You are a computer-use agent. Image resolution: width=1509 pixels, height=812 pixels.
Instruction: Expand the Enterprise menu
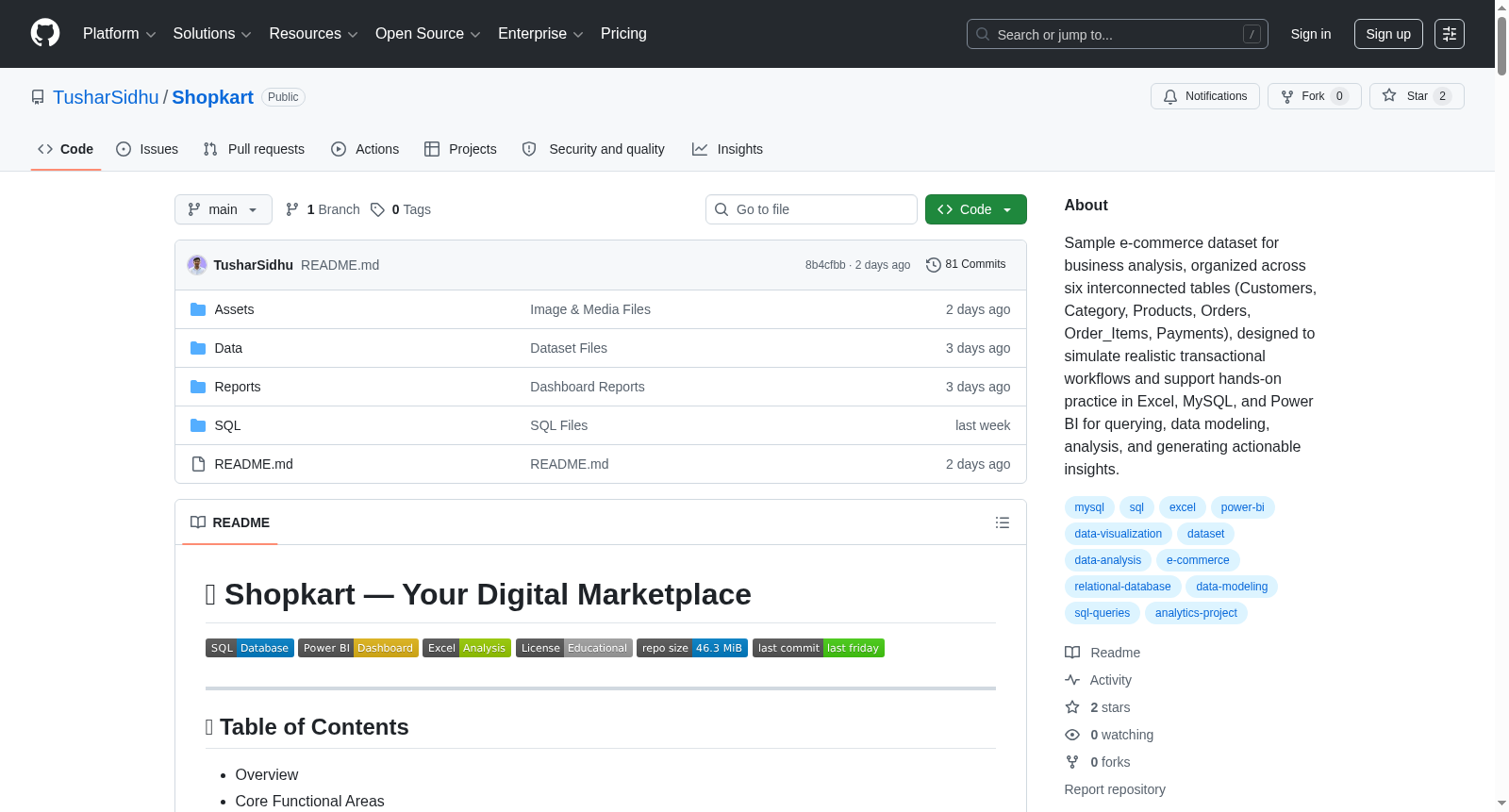540,34
